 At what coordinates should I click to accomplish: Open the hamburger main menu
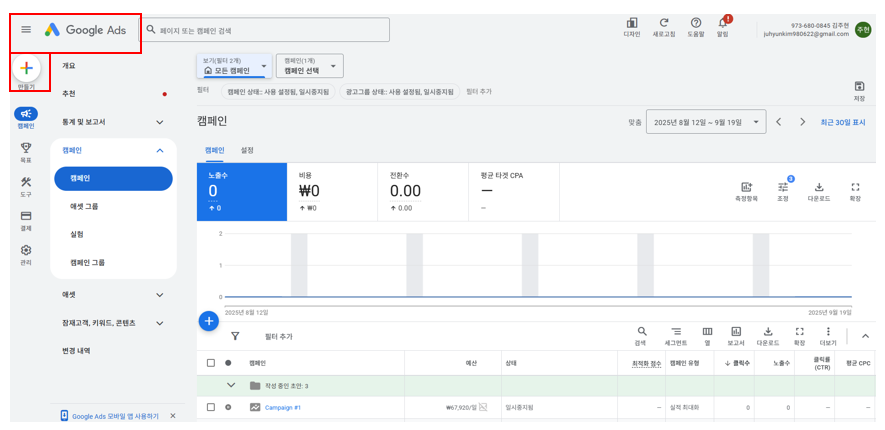26,30
